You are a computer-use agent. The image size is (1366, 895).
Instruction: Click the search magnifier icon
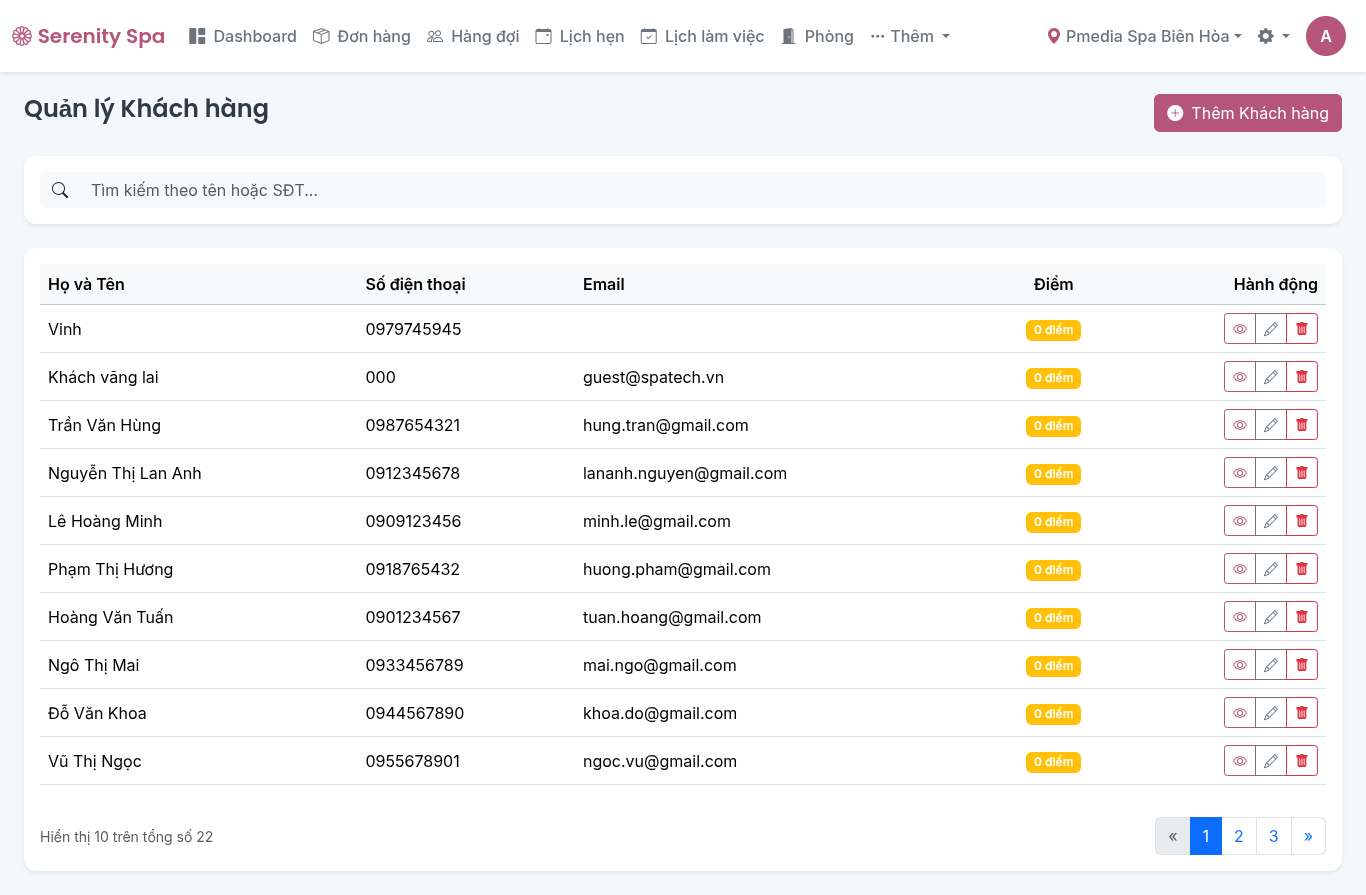point(60,190)
